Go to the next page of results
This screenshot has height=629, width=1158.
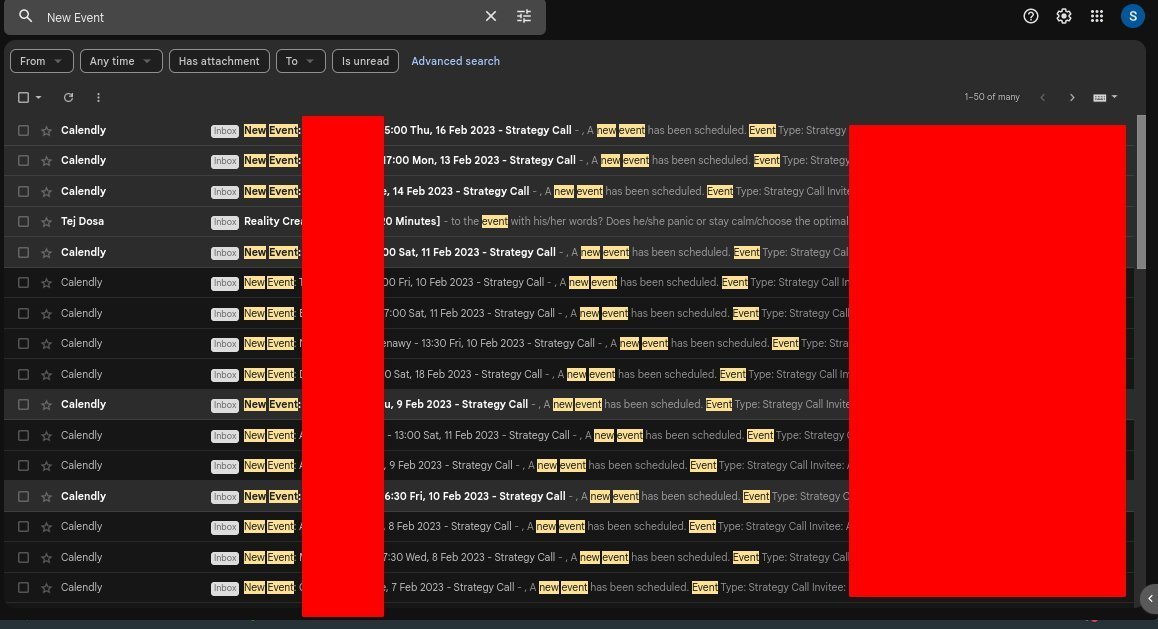pyautogui.click(x=1072, y=97)
